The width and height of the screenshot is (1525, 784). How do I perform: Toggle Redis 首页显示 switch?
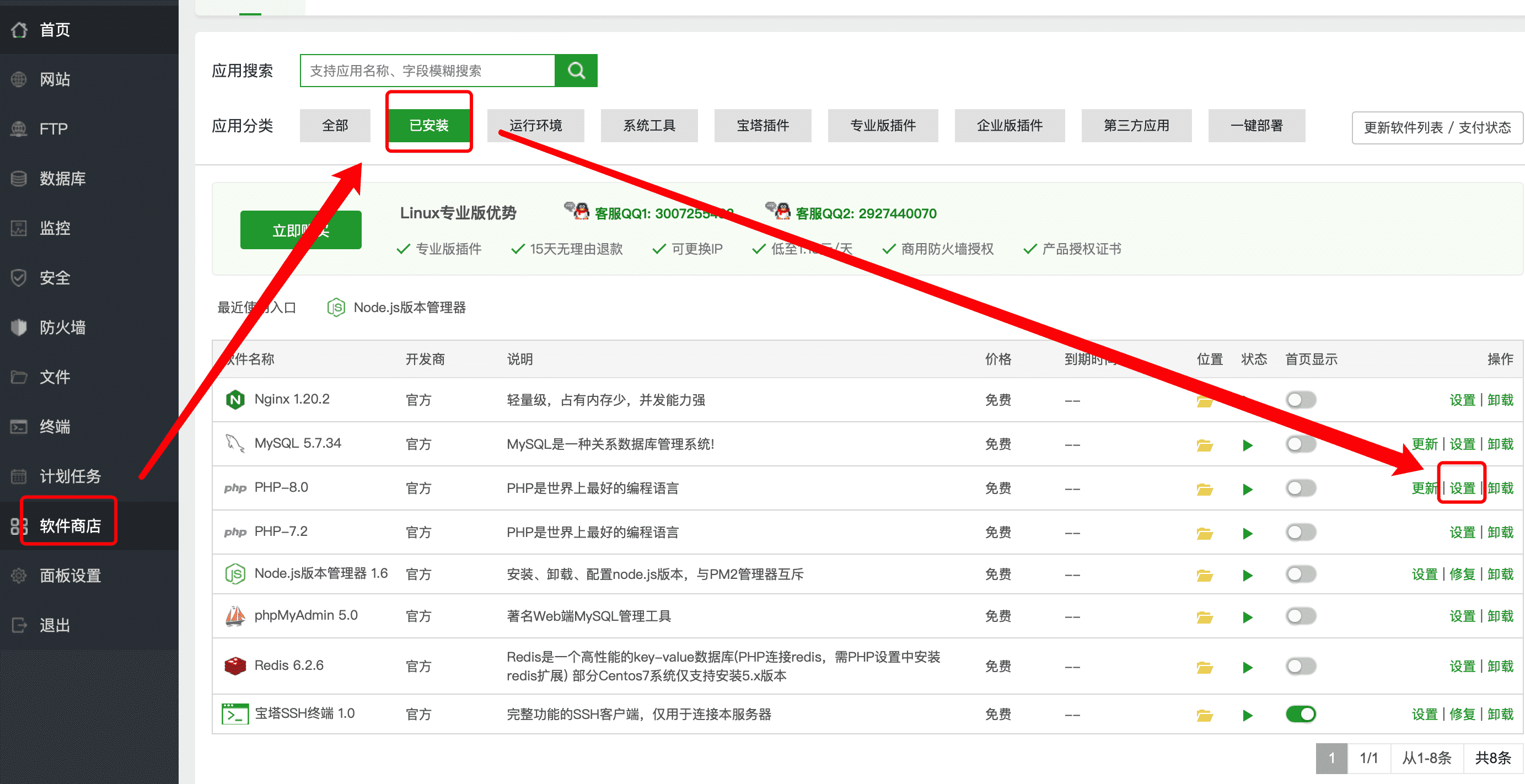click(x=1301, y=666)
